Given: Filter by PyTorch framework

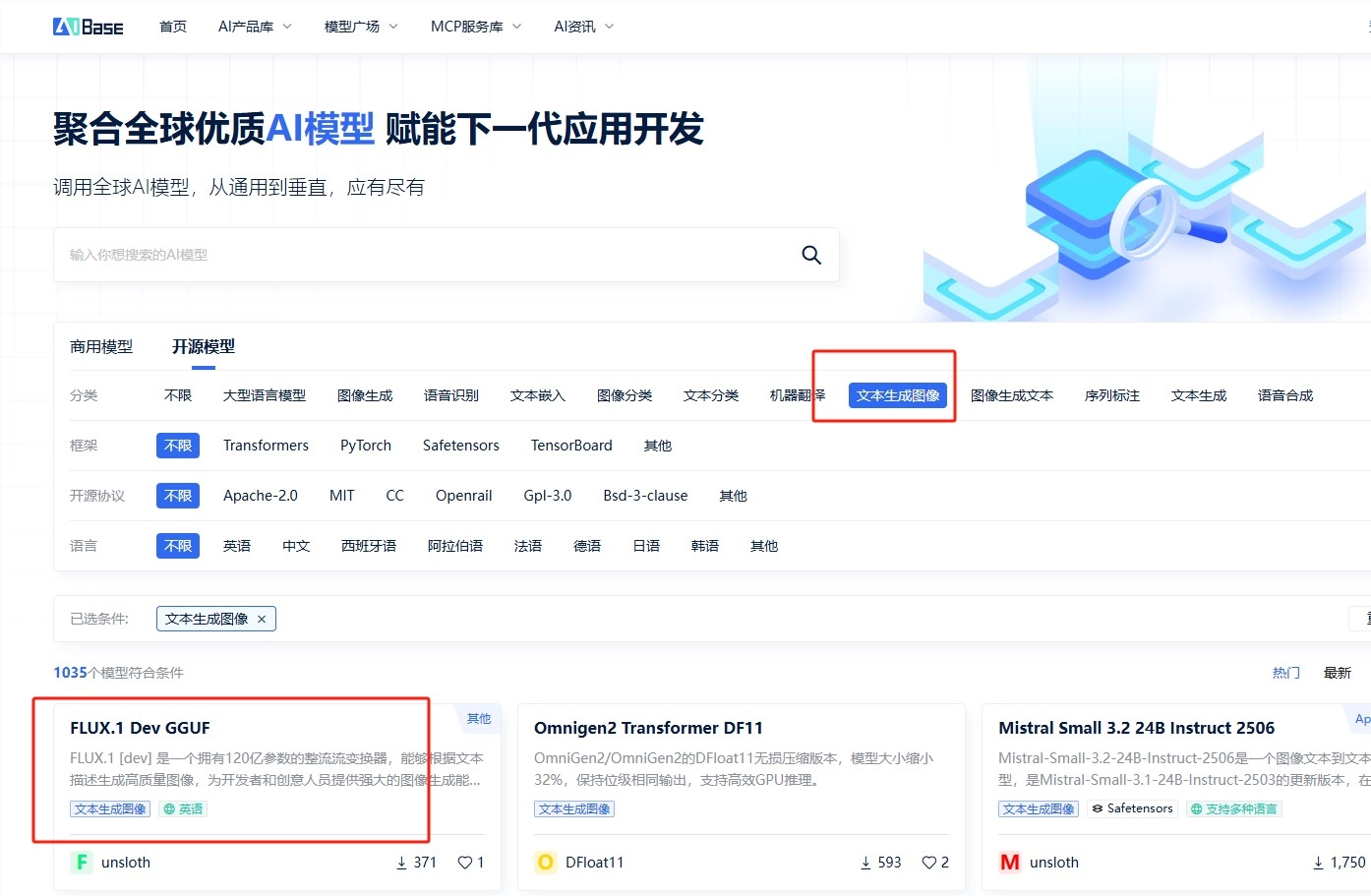Looking at the screenshot, I should point(366,446).
